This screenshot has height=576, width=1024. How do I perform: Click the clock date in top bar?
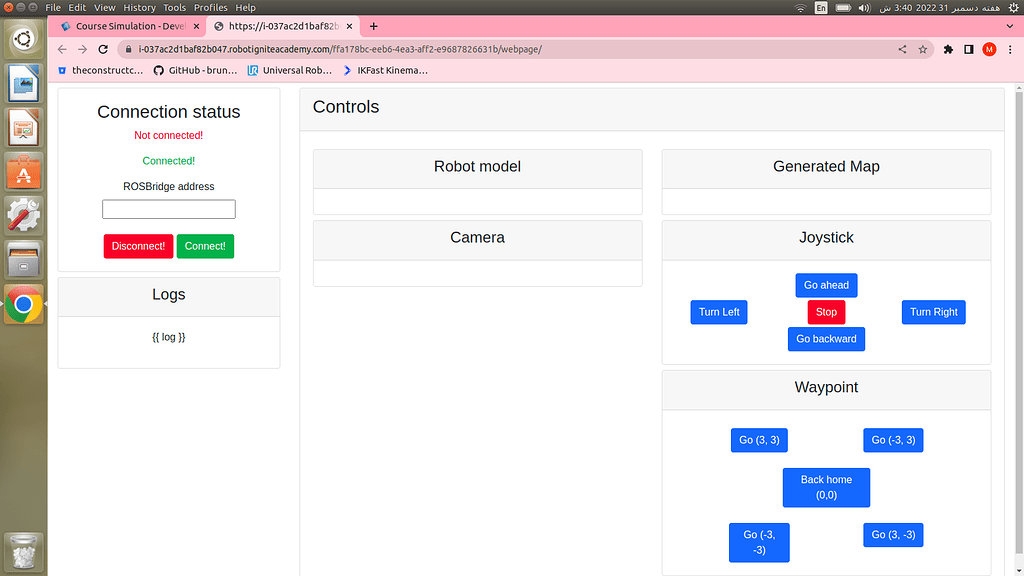[940, 8]
